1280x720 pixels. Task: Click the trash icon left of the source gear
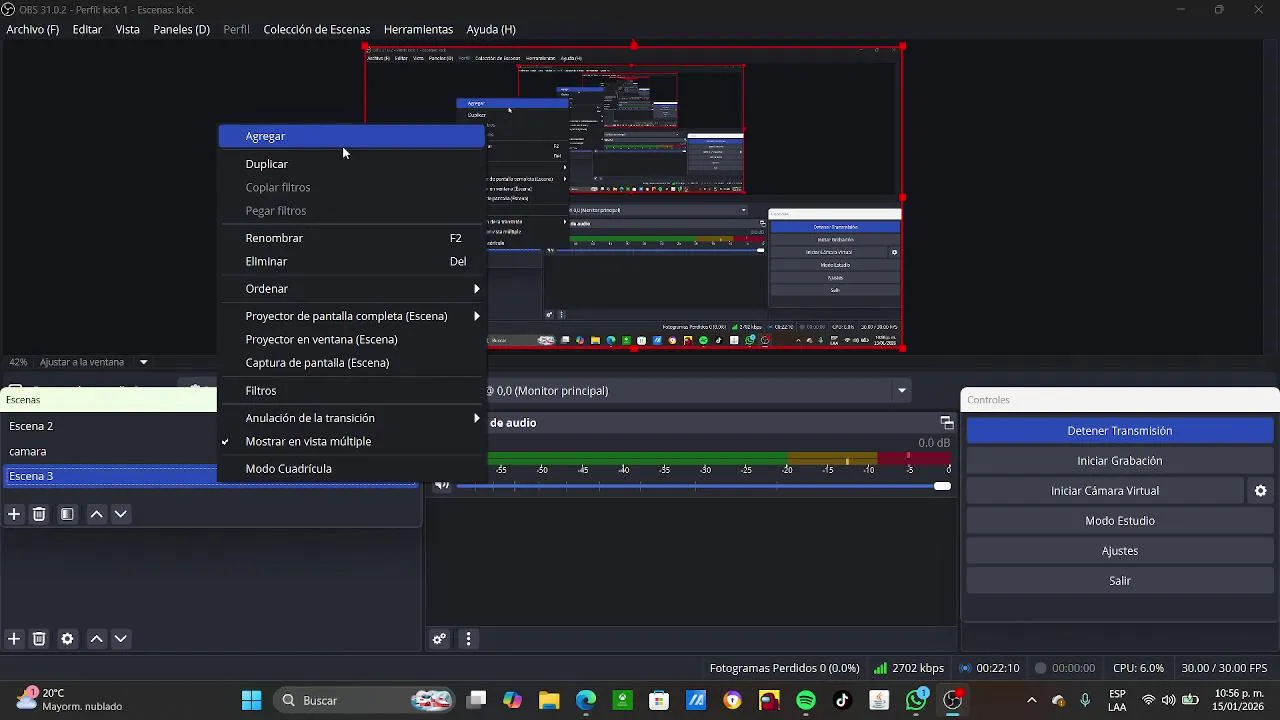tap(39, 639)
